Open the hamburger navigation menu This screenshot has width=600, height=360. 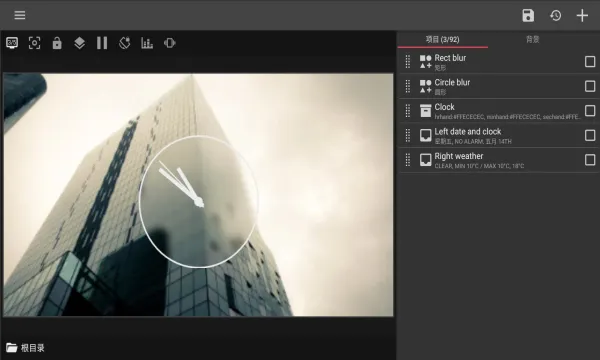pos(20,15)
